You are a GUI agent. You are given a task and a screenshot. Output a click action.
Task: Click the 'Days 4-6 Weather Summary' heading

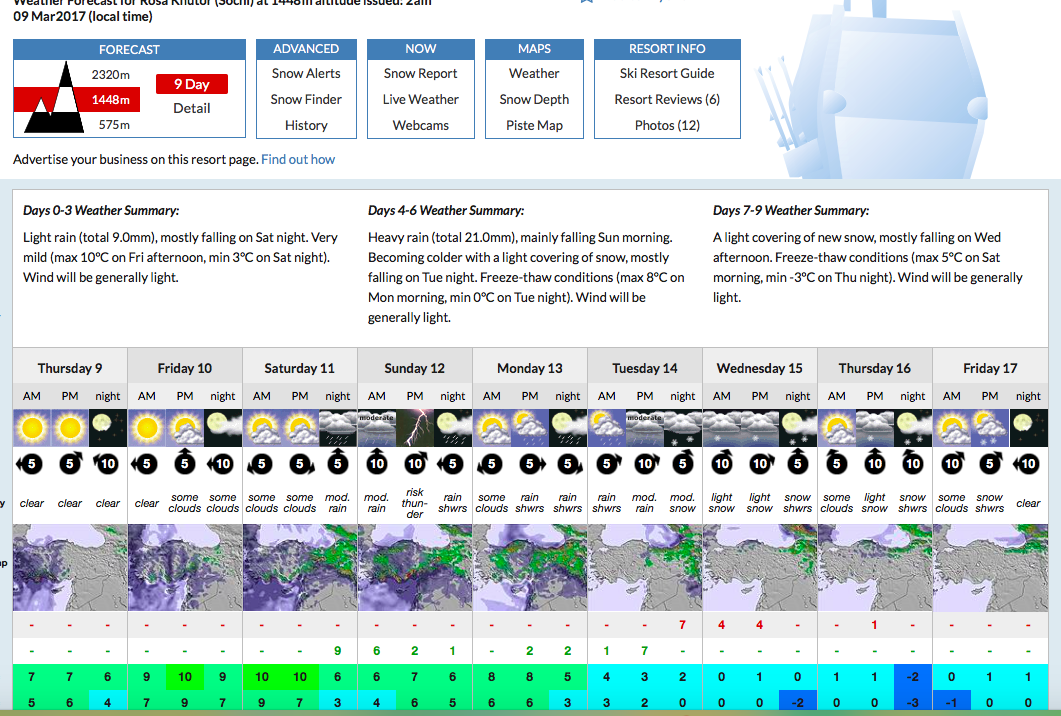point(446,210)
